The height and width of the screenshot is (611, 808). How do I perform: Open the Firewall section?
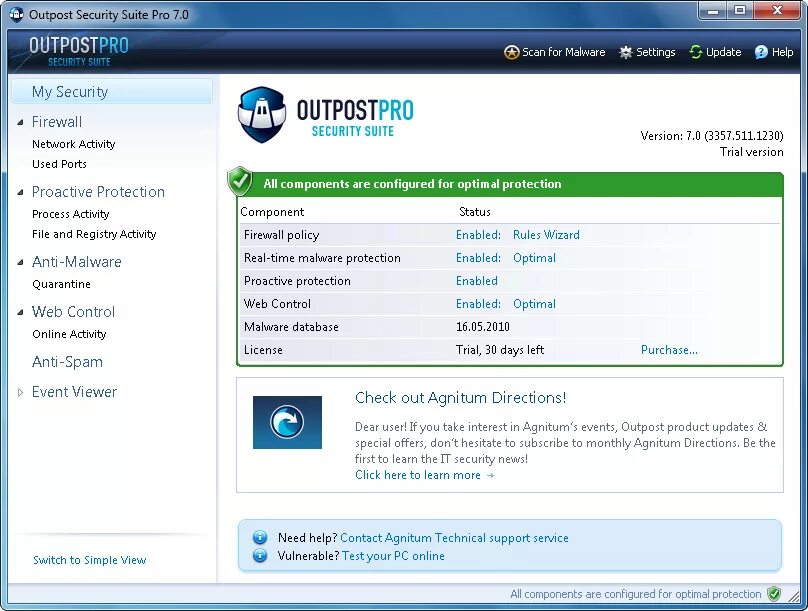pos(57,122)
